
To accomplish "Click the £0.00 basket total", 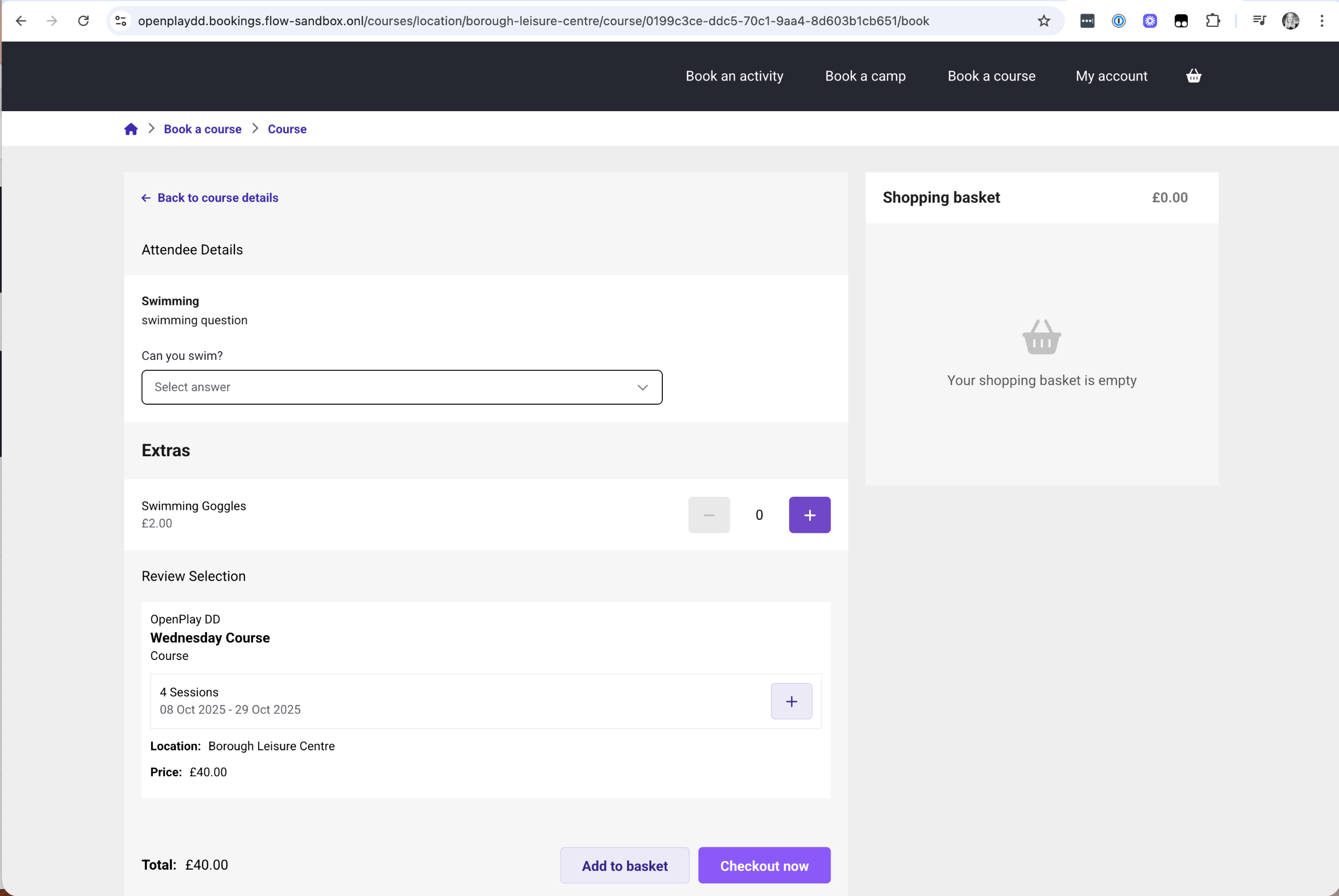I will click(1169, 198).
